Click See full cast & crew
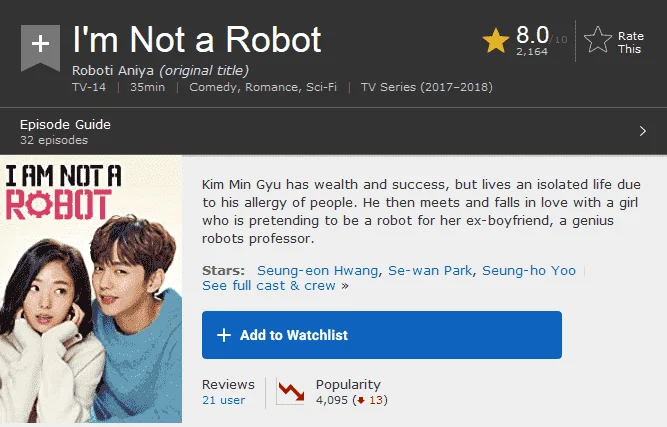The image size is (667, 427). click(x=269, y=285)
